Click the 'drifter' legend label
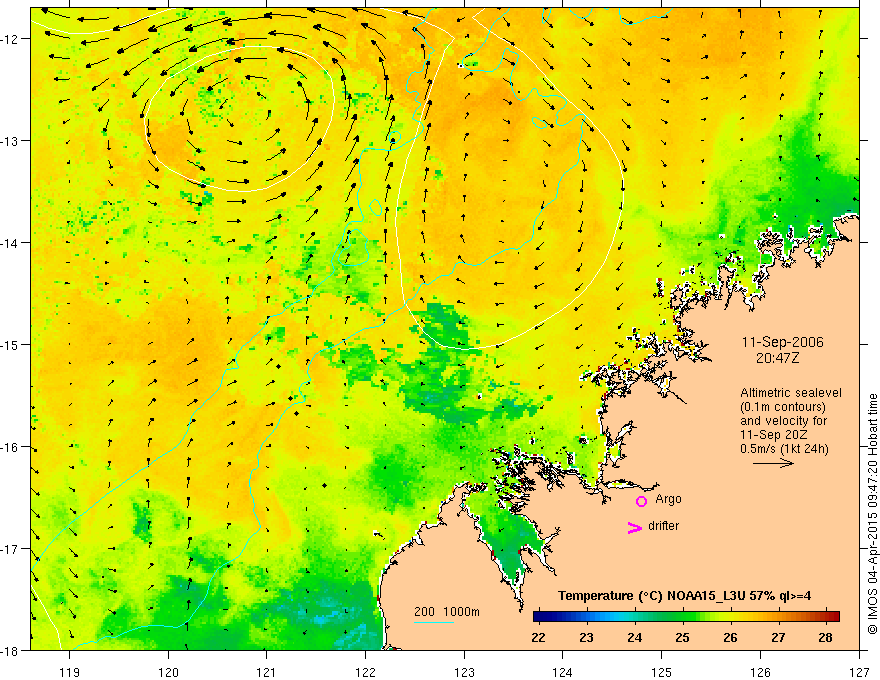The image size is (880, 680). (x=663, y=526)
